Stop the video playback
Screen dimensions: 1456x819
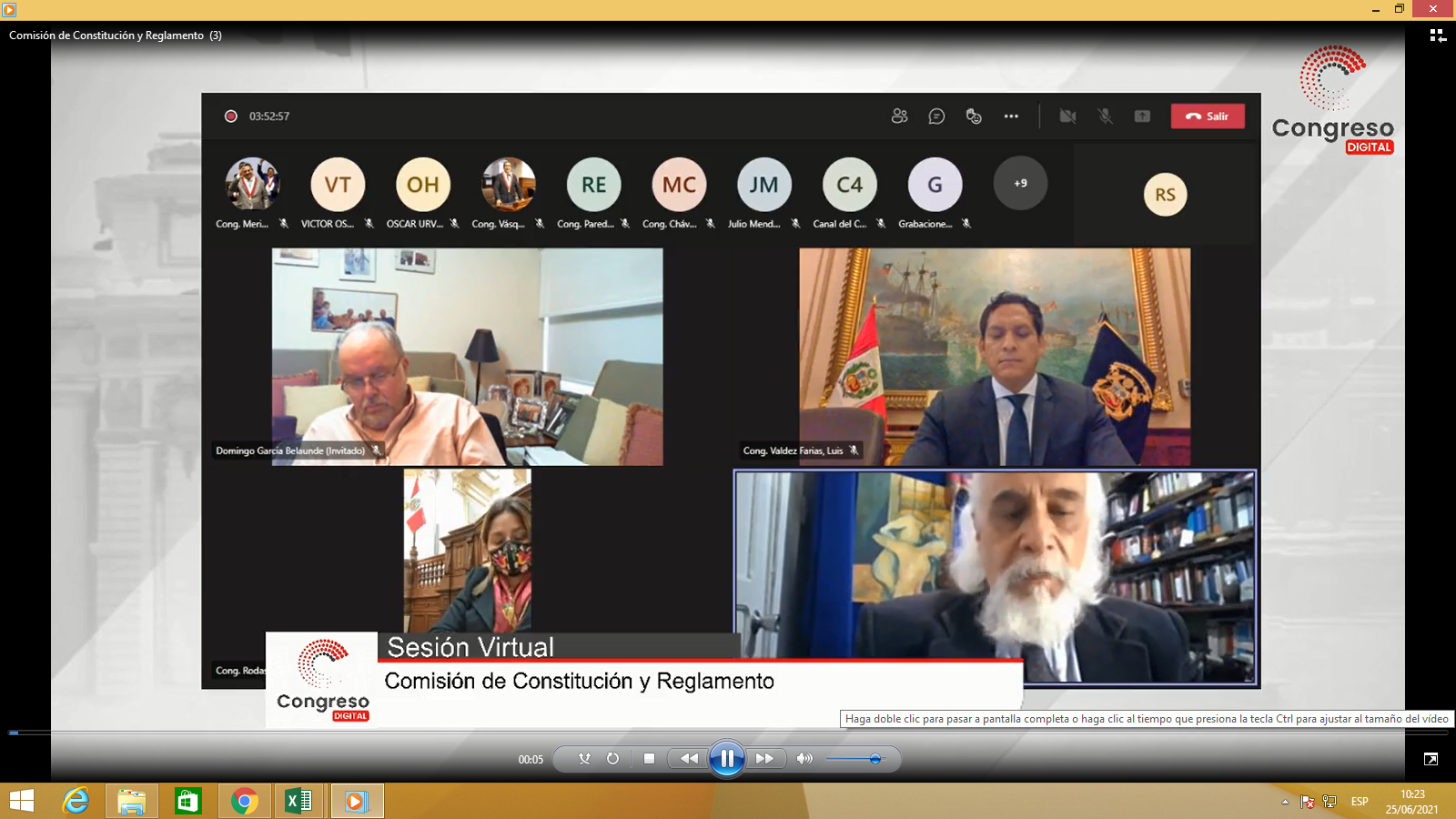[649, 758]
